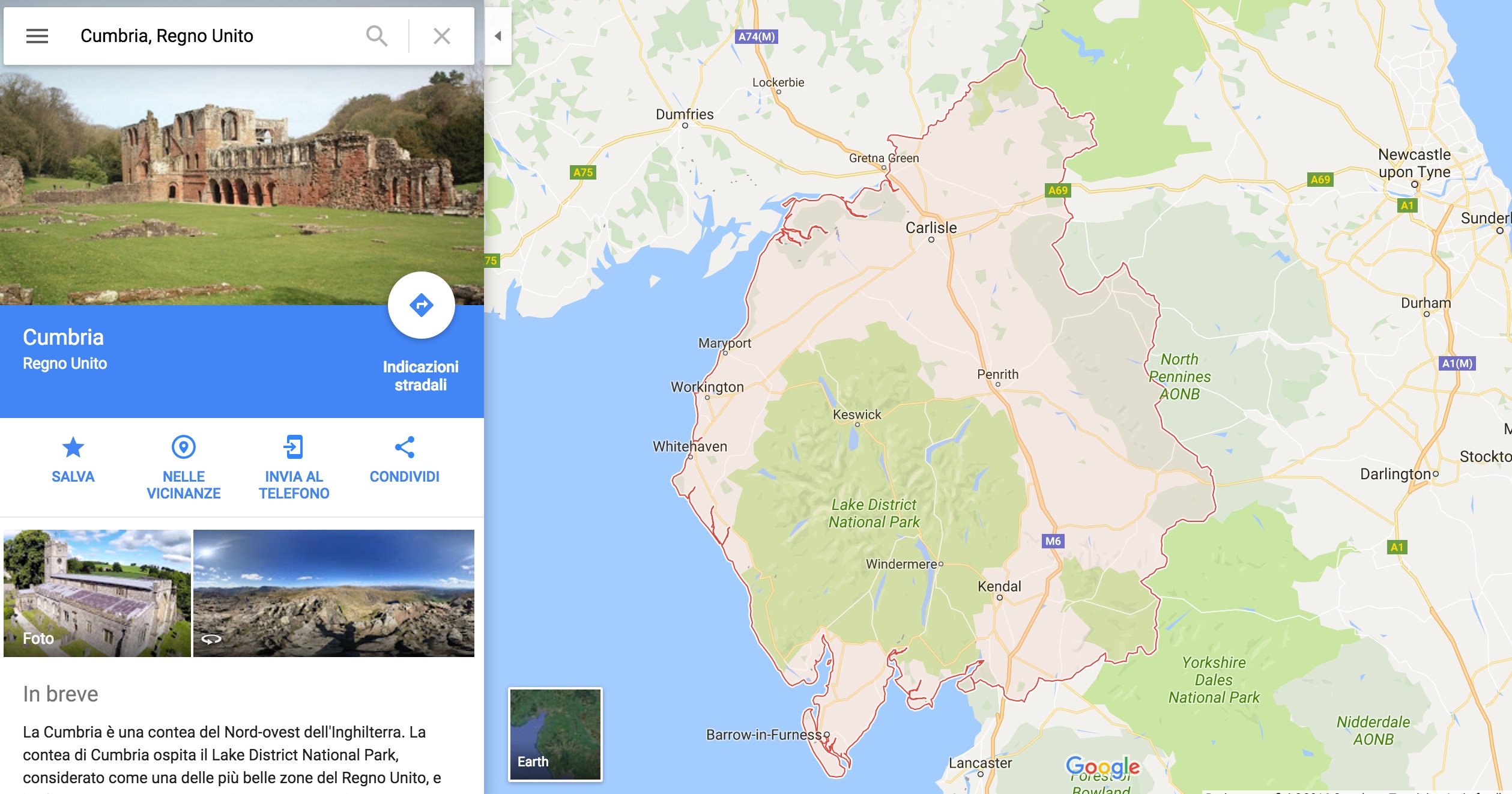This screenshot has width=1512, height=794.
Task: Click the Kendal town label
Action: click(x=999, y=586)
